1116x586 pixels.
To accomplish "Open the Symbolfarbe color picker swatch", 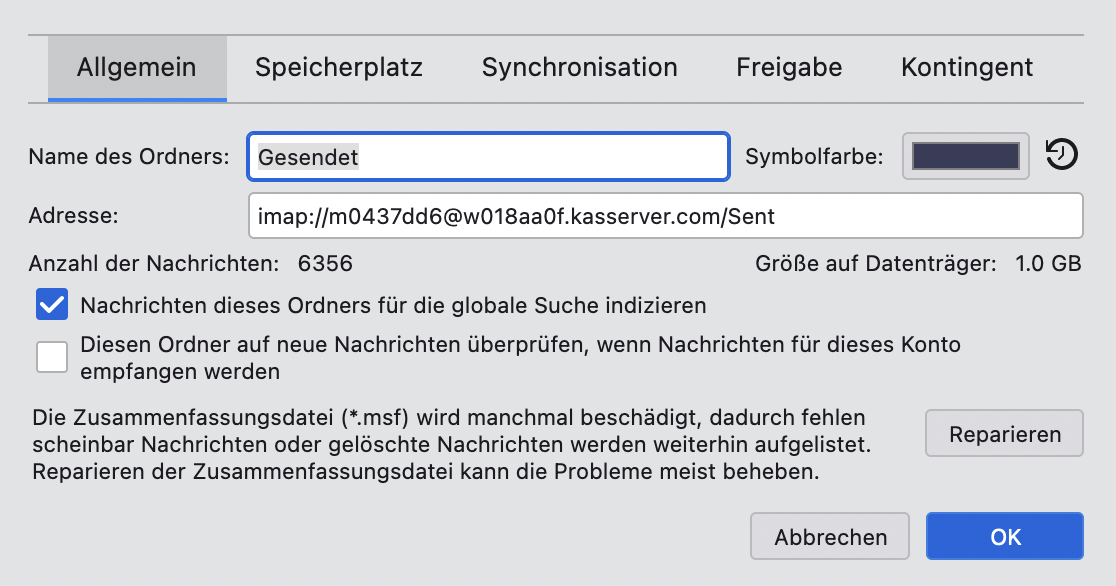I will [x=965, y=156].
